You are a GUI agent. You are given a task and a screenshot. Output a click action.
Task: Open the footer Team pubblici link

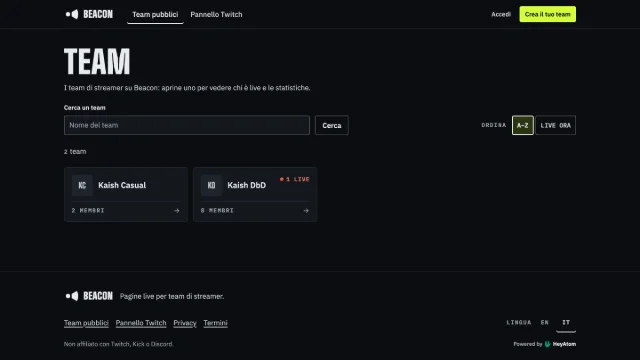[86, 323]
